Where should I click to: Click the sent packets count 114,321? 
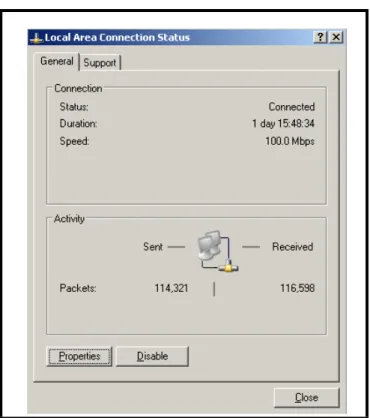[171, 288]
